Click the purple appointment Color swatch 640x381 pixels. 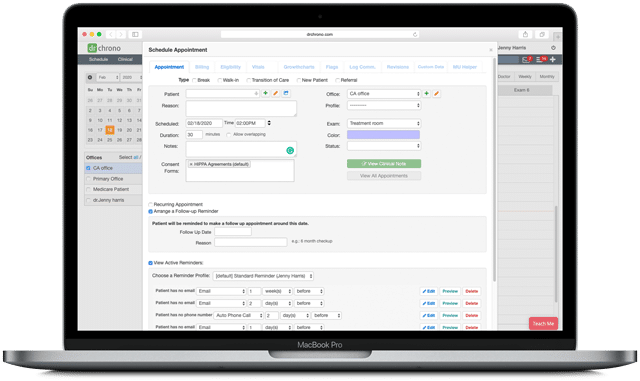pyautogui.click(x=383, y=135)
